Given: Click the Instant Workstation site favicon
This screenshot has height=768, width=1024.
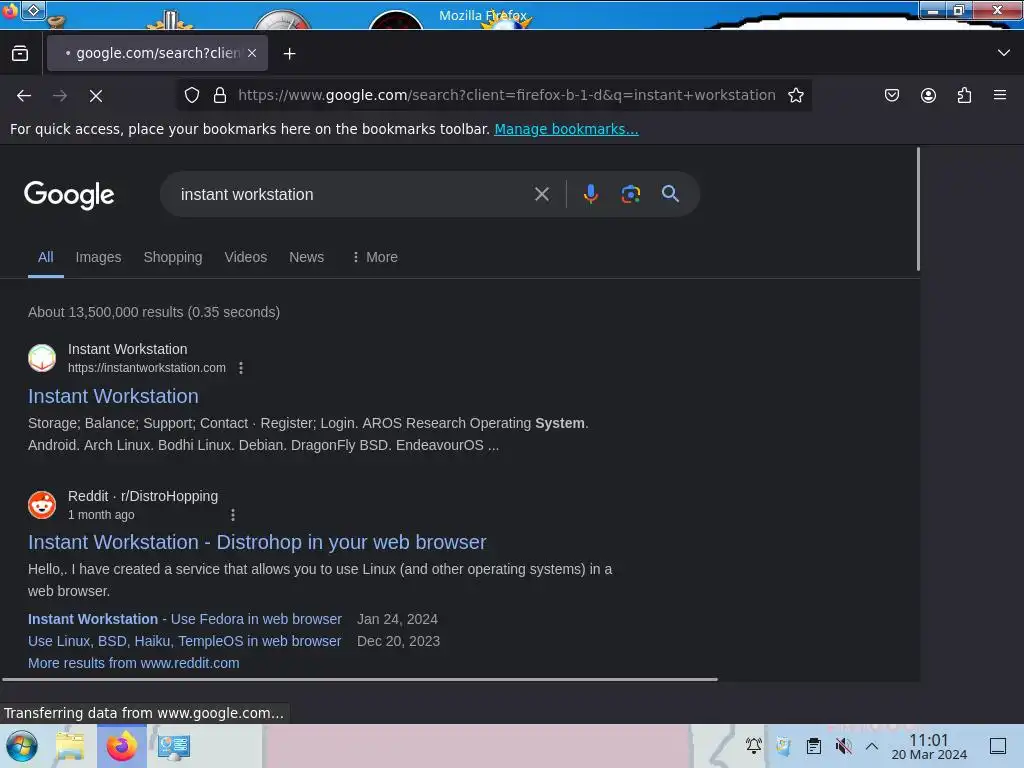Looking at the screenshot, I should point(42,358).
